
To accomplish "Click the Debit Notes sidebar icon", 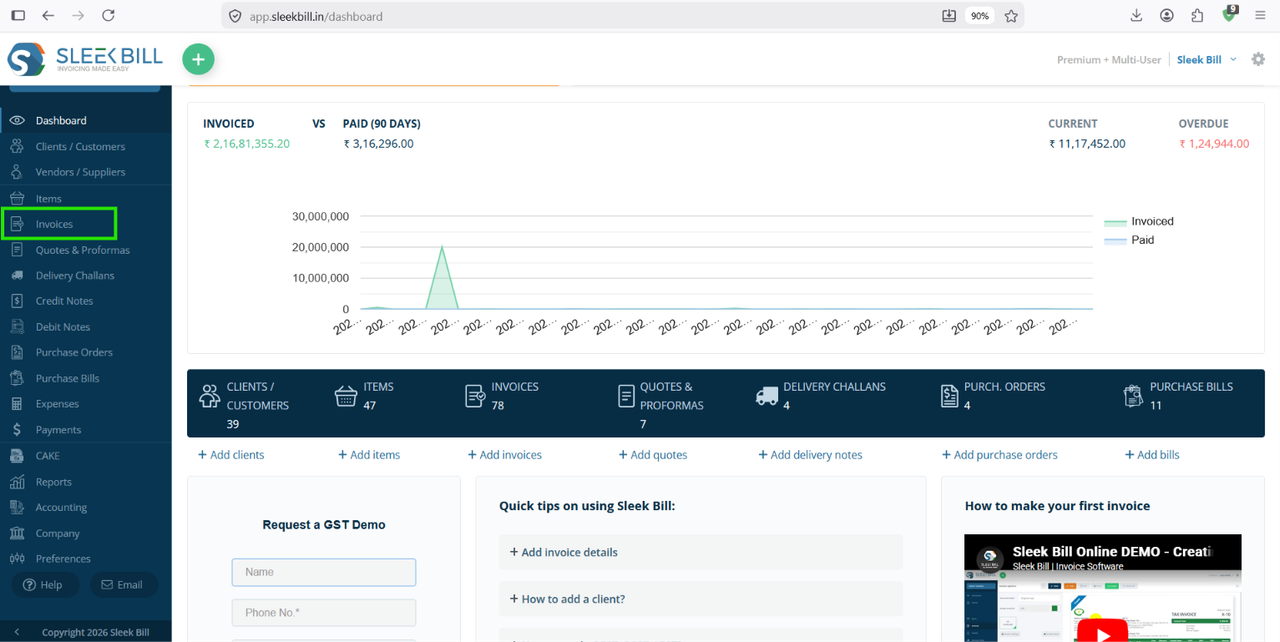I will [17, 327].
